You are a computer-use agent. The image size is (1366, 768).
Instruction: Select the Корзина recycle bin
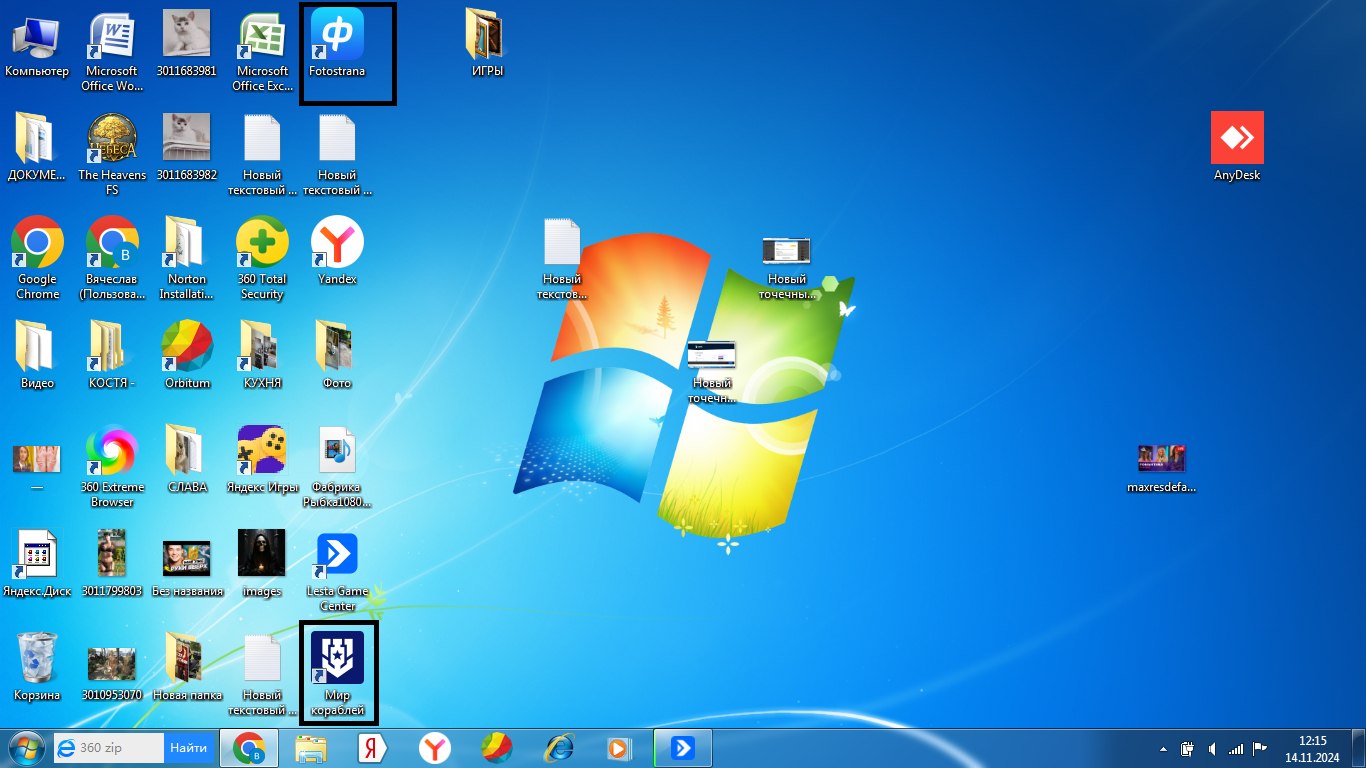(x=37, y=667)
